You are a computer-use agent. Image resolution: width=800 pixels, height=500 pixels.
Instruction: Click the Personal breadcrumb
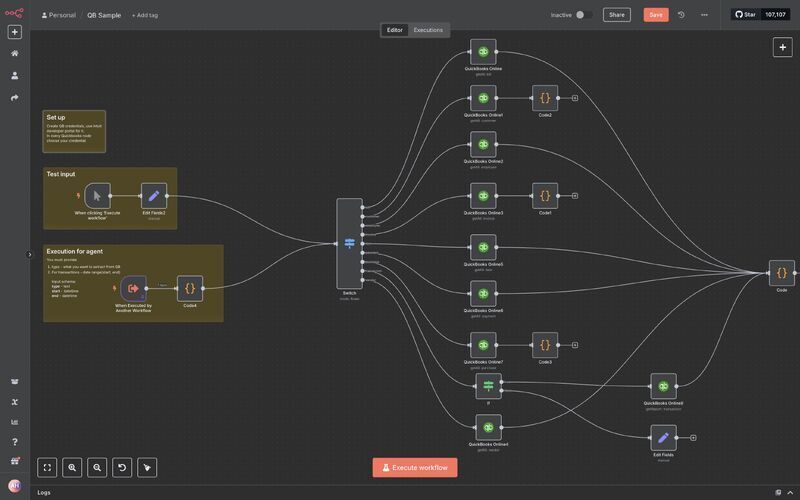59,15
